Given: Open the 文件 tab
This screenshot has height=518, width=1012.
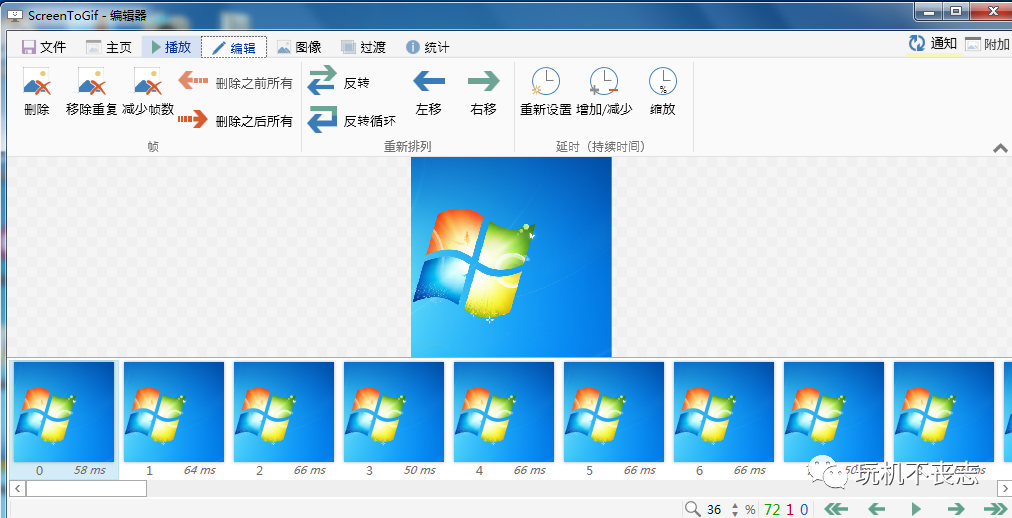Looking at the screenshot, I should tap(45, 47).
